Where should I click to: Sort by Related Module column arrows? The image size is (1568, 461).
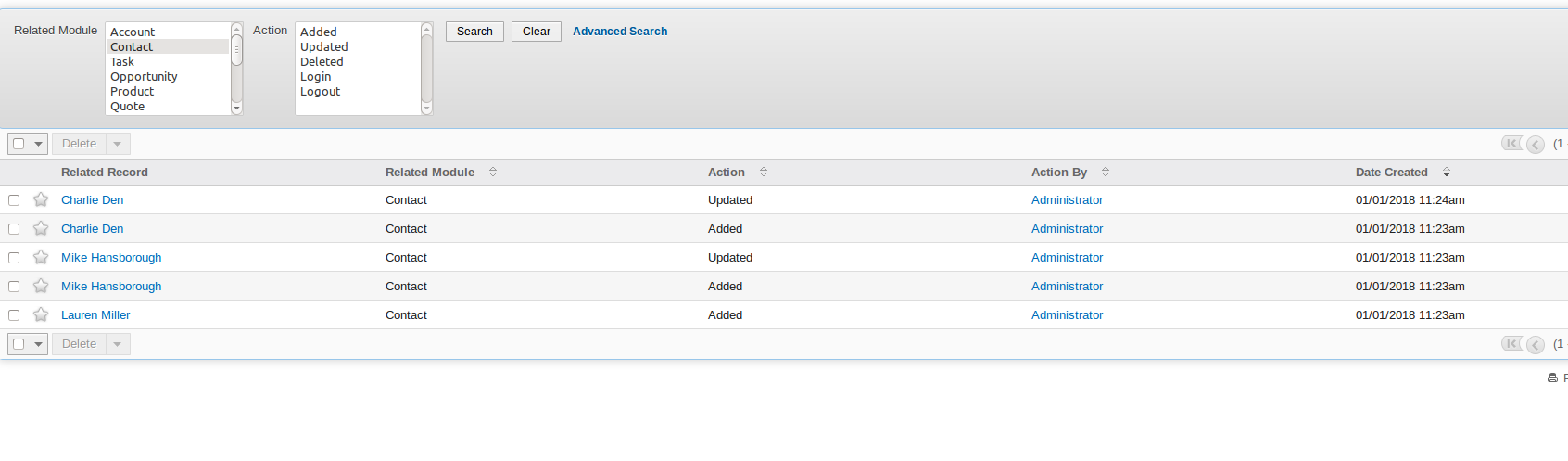pyautogui.click(x=493, y=172)
